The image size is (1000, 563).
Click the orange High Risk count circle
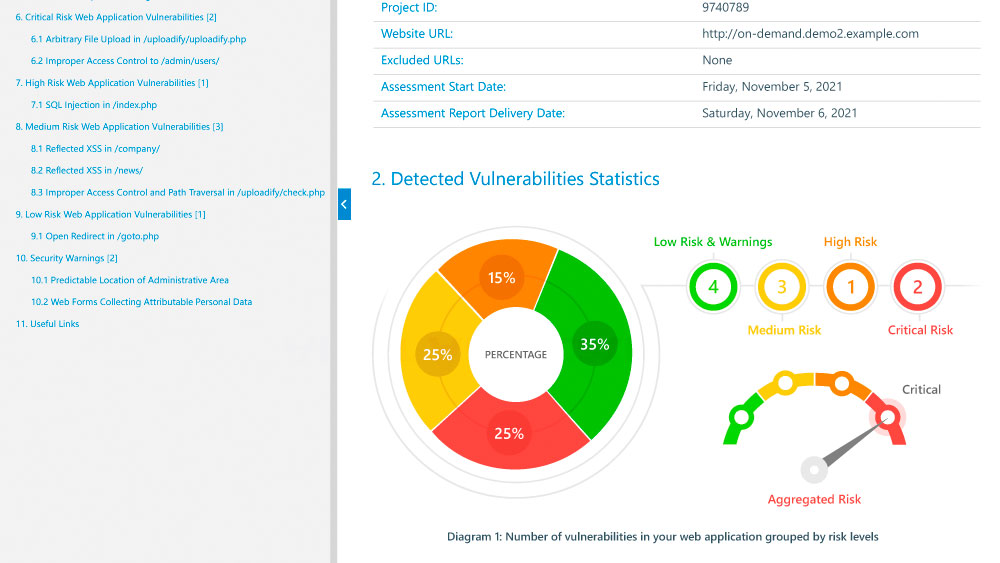[x=851, y=287]
